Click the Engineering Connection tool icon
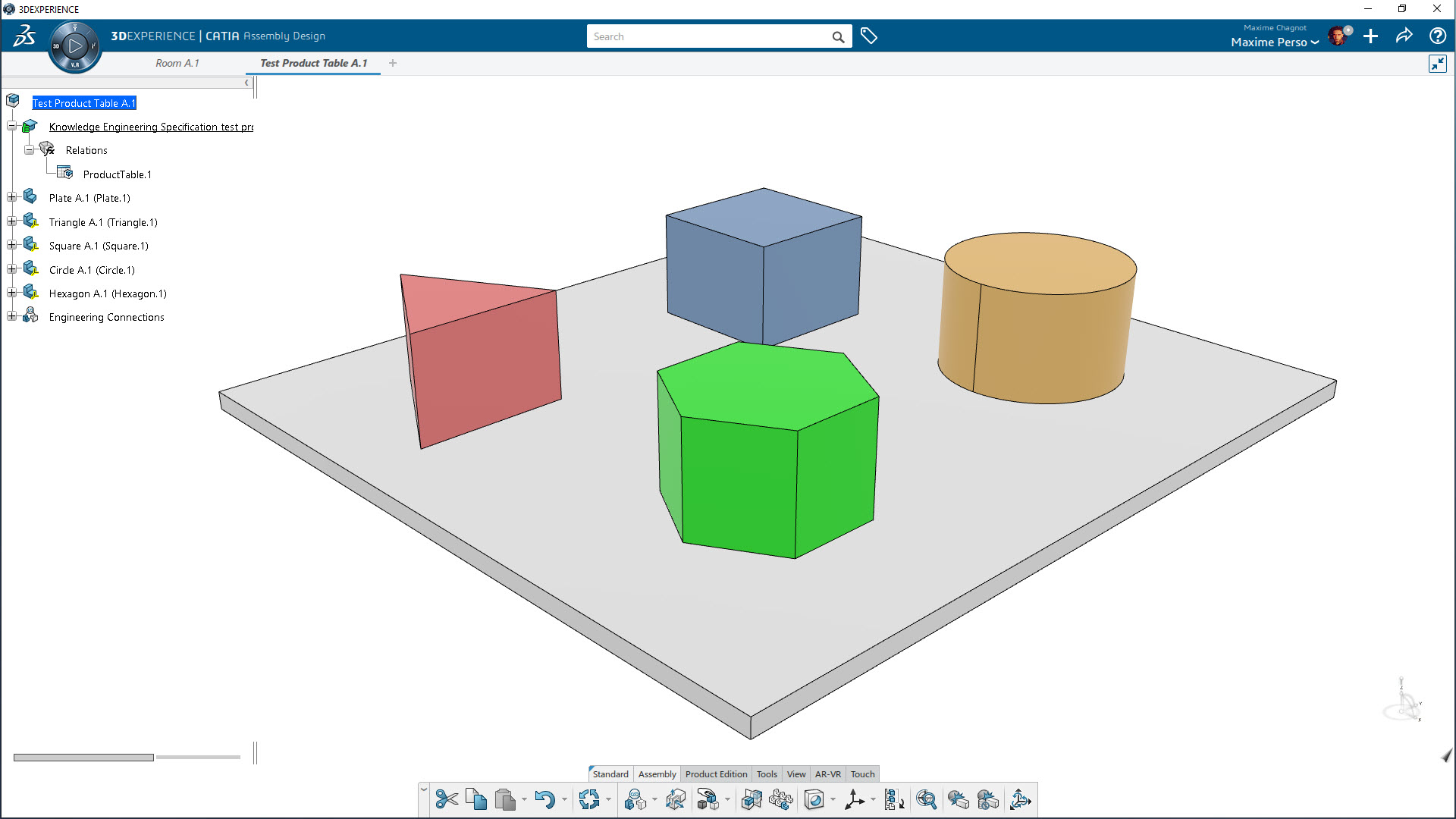Viewport: 1456px width, 819px height. [635, 799]
